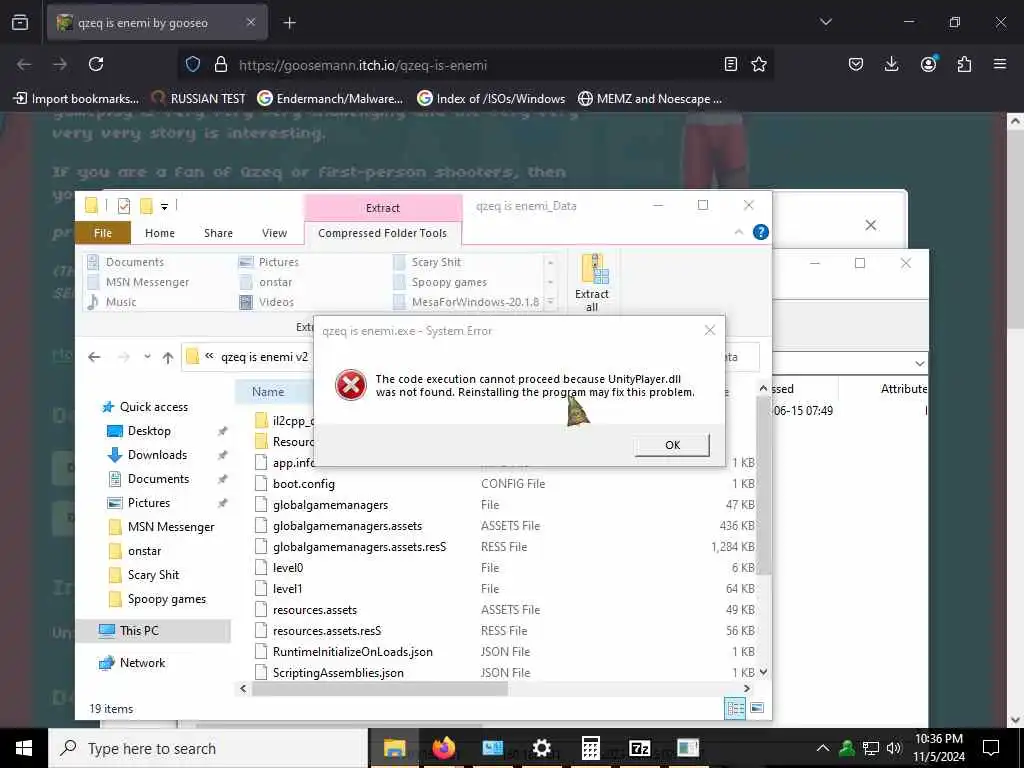The height and width of the screenshot is (768, 1024).
Task: Open Firefox application hamburger menu
Action: coord(999,64)
